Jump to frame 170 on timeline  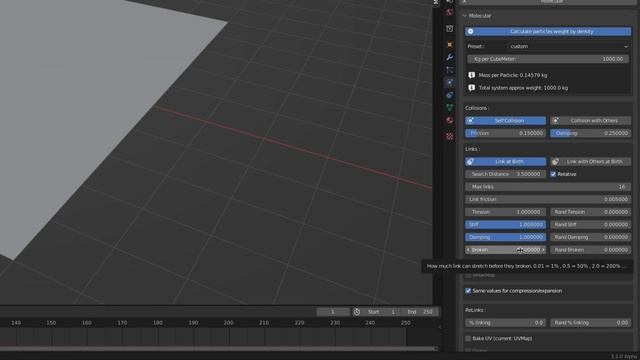coord(122,323)
